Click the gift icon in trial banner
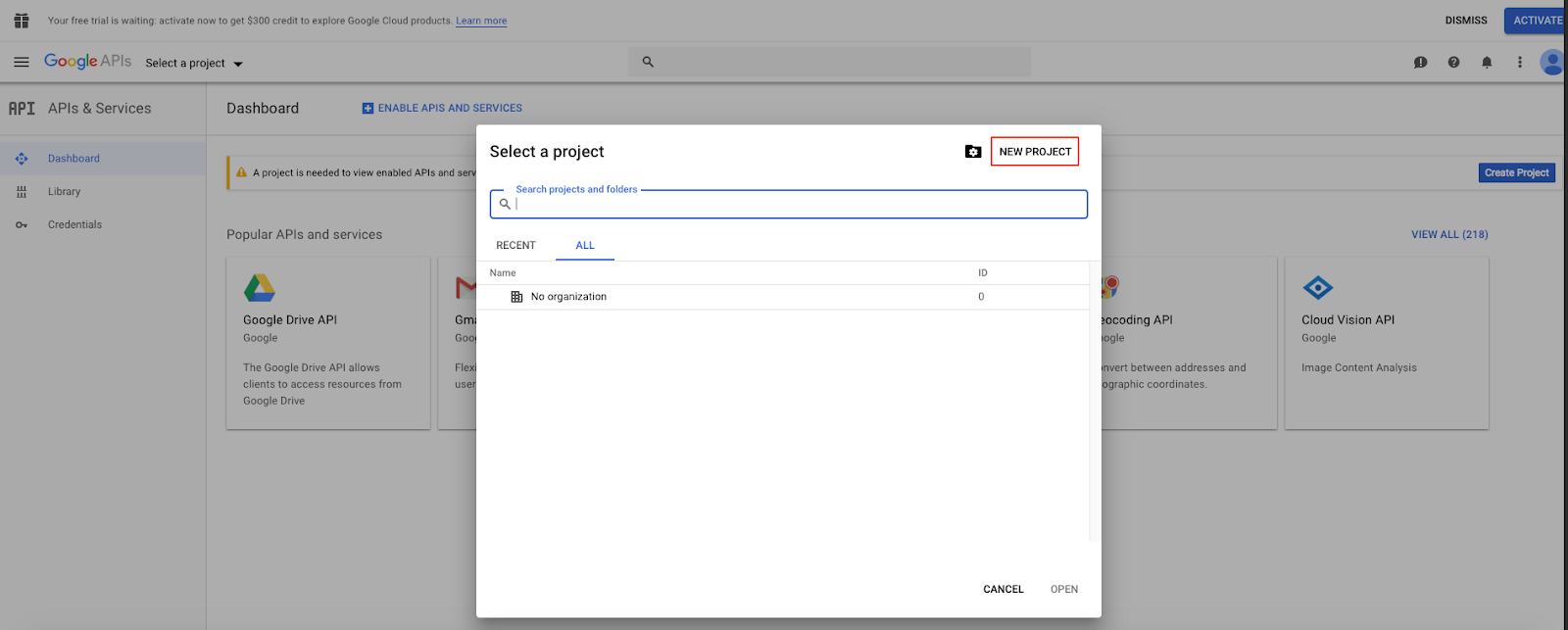This screenshot has width=1568, height=630. [x=22, y=21]
